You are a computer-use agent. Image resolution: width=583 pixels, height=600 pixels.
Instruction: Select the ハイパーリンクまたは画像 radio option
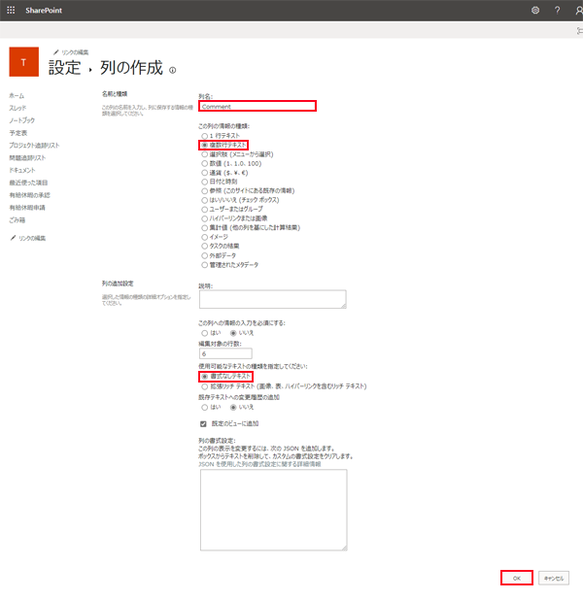[205, 218]
